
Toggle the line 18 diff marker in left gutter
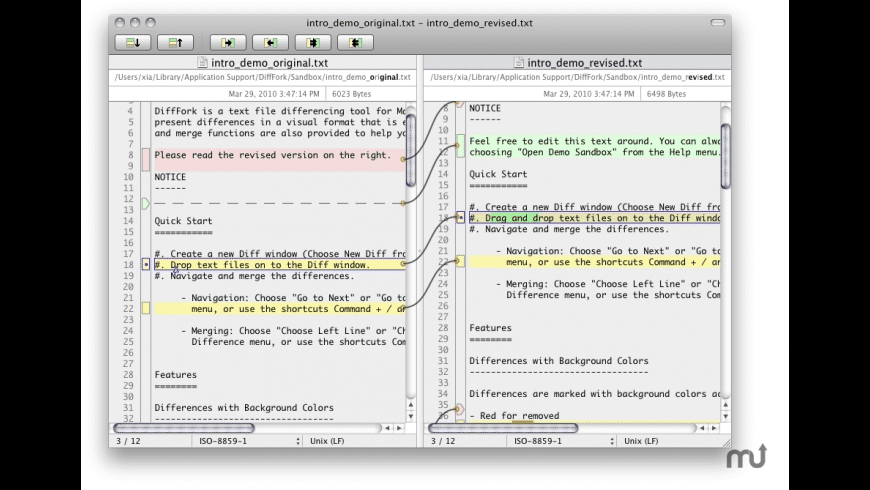click(x=146, y=265)
